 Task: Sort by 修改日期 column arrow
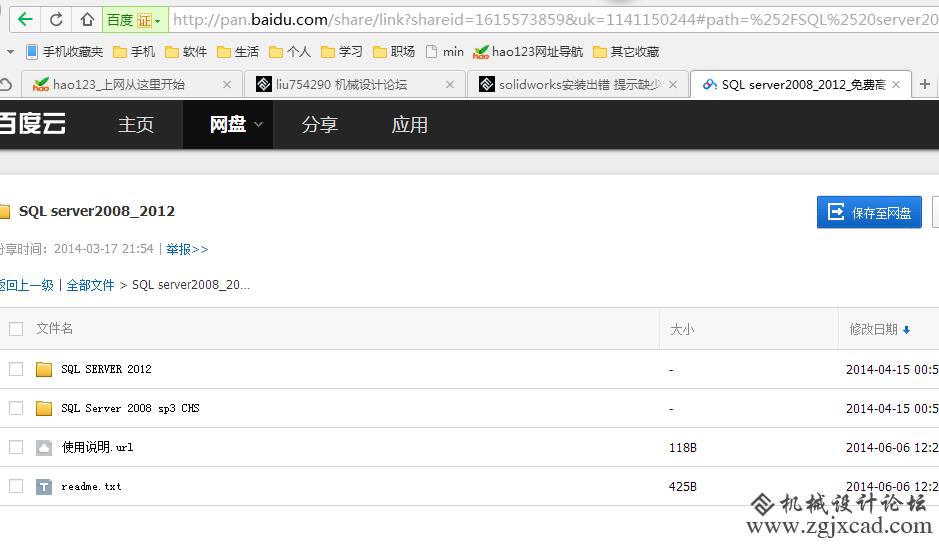(906, 330)
